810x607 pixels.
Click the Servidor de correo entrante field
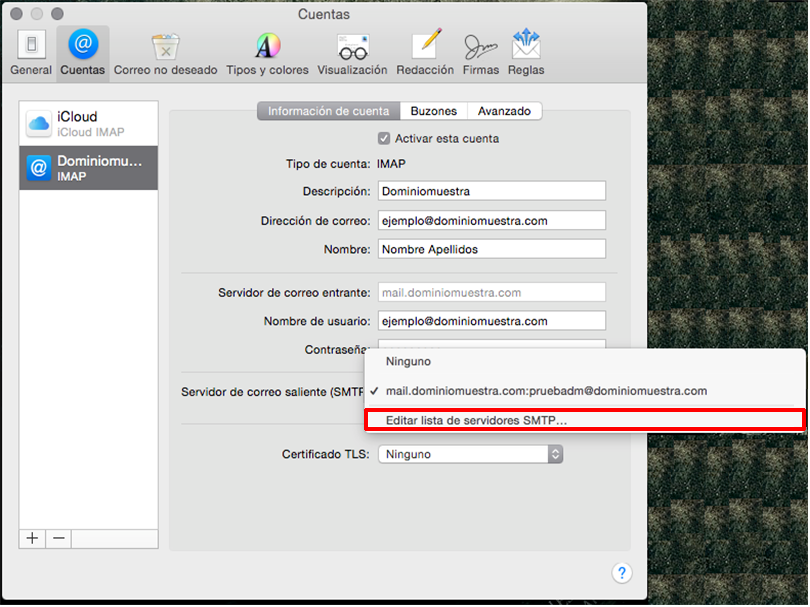coord(492,292)
